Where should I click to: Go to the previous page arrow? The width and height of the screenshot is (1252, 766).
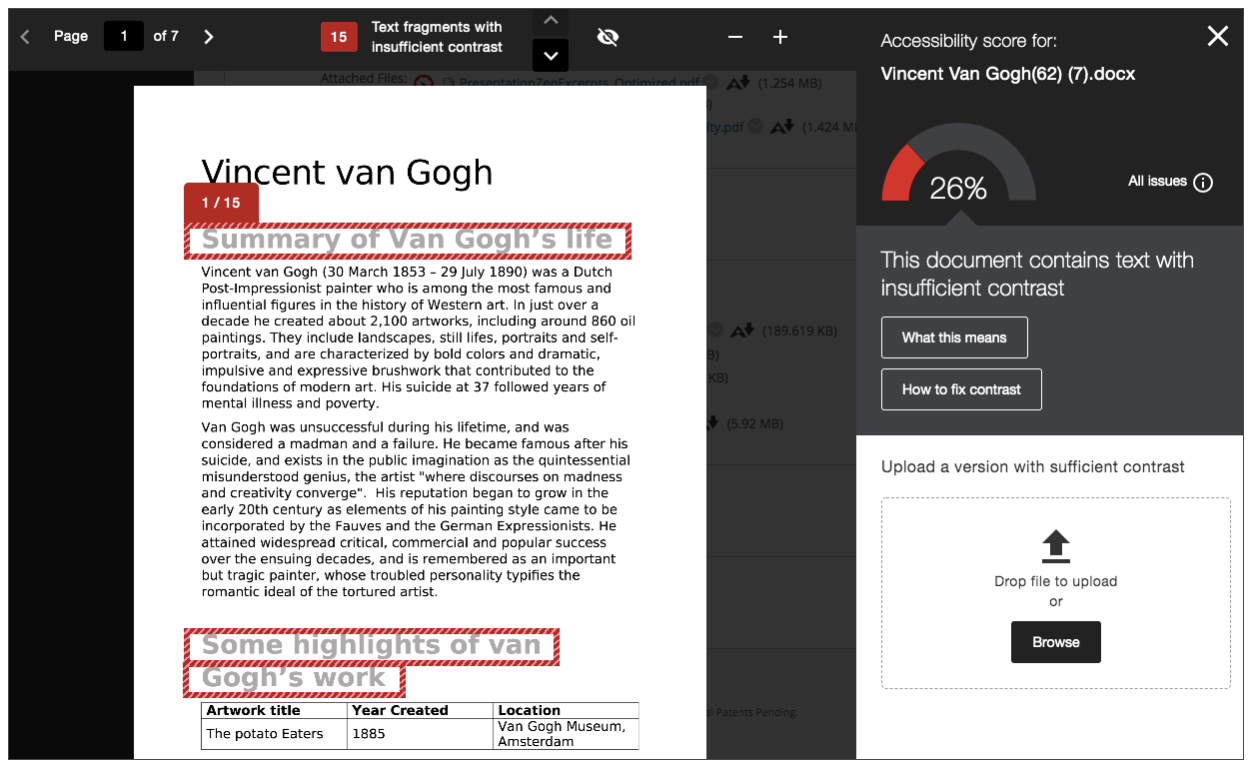25,37
